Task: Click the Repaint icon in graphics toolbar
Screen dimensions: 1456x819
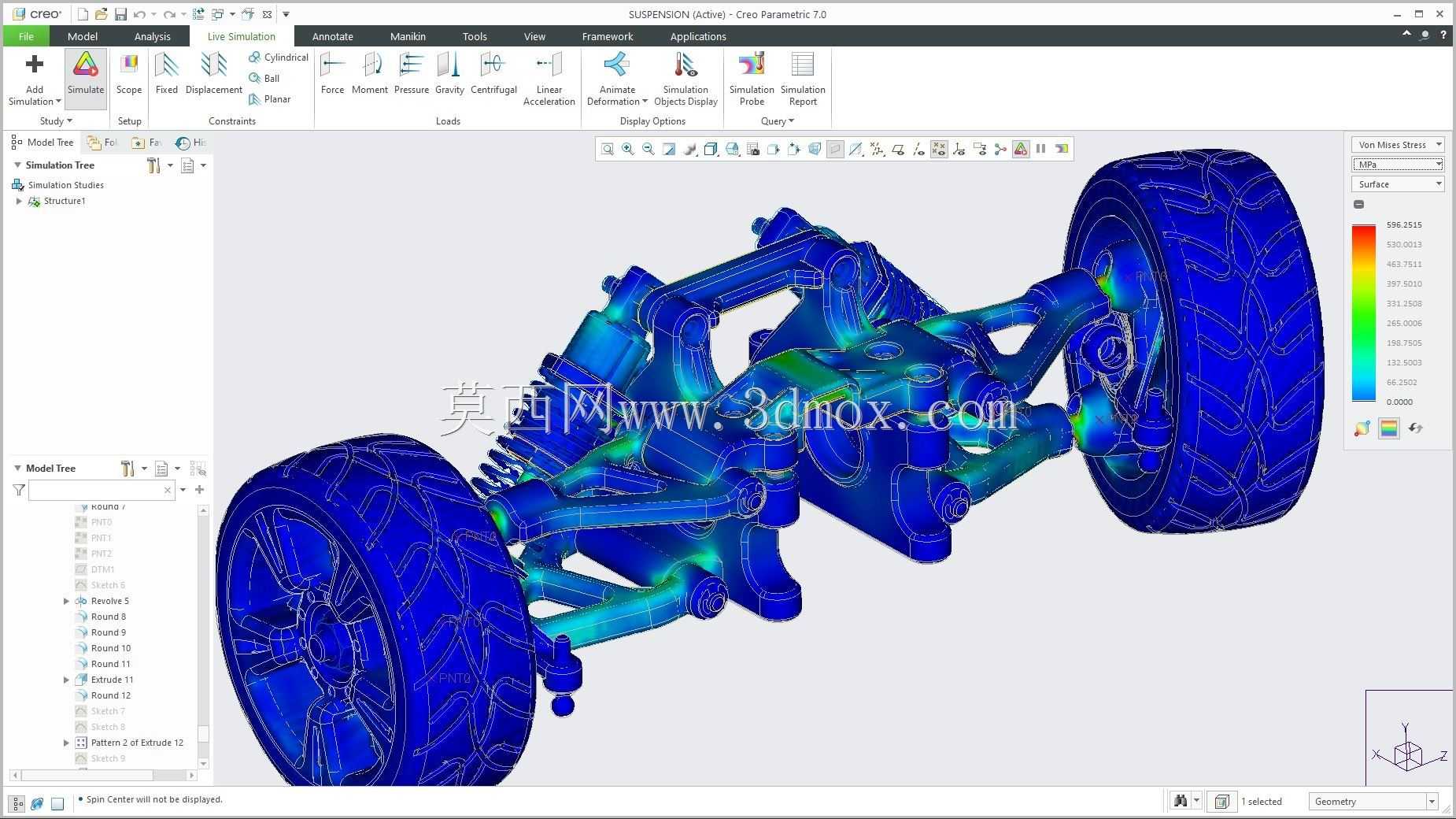Action: click(668, 149)
